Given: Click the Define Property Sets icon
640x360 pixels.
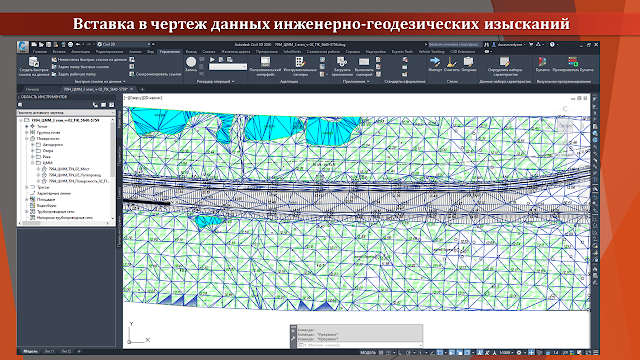Looking at the screenshot, I should tap(505, 62).
